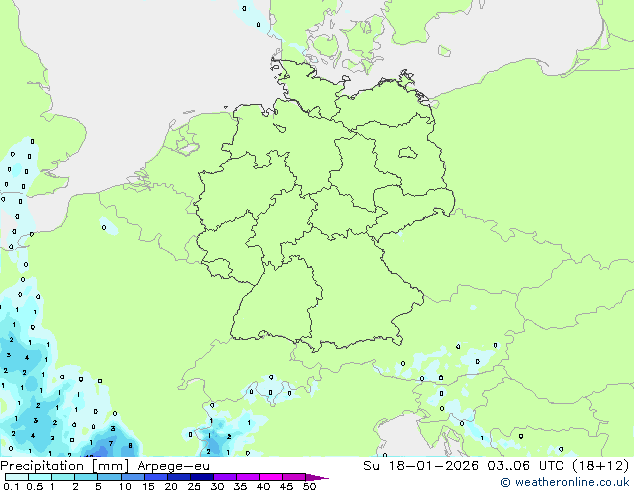
Task: Pick the 5 mm medium blue legend swatch
Action: coord(109,477)
